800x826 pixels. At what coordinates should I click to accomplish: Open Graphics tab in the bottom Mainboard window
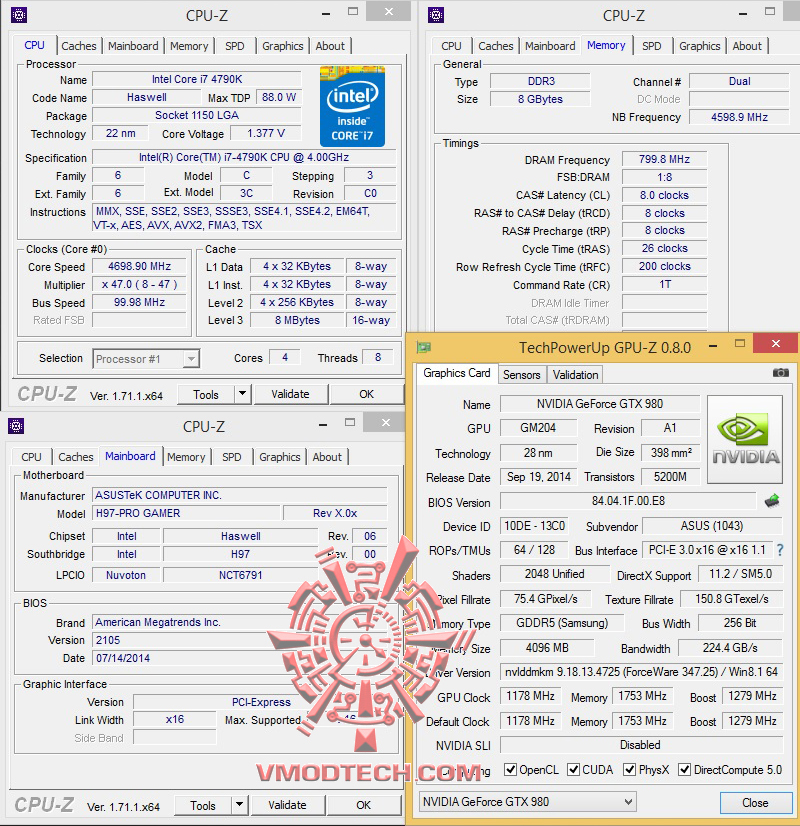[279, 457]
